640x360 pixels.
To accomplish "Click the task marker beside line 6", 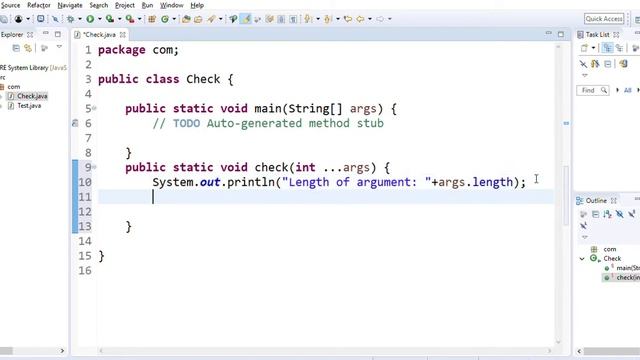I will point(75,123).
